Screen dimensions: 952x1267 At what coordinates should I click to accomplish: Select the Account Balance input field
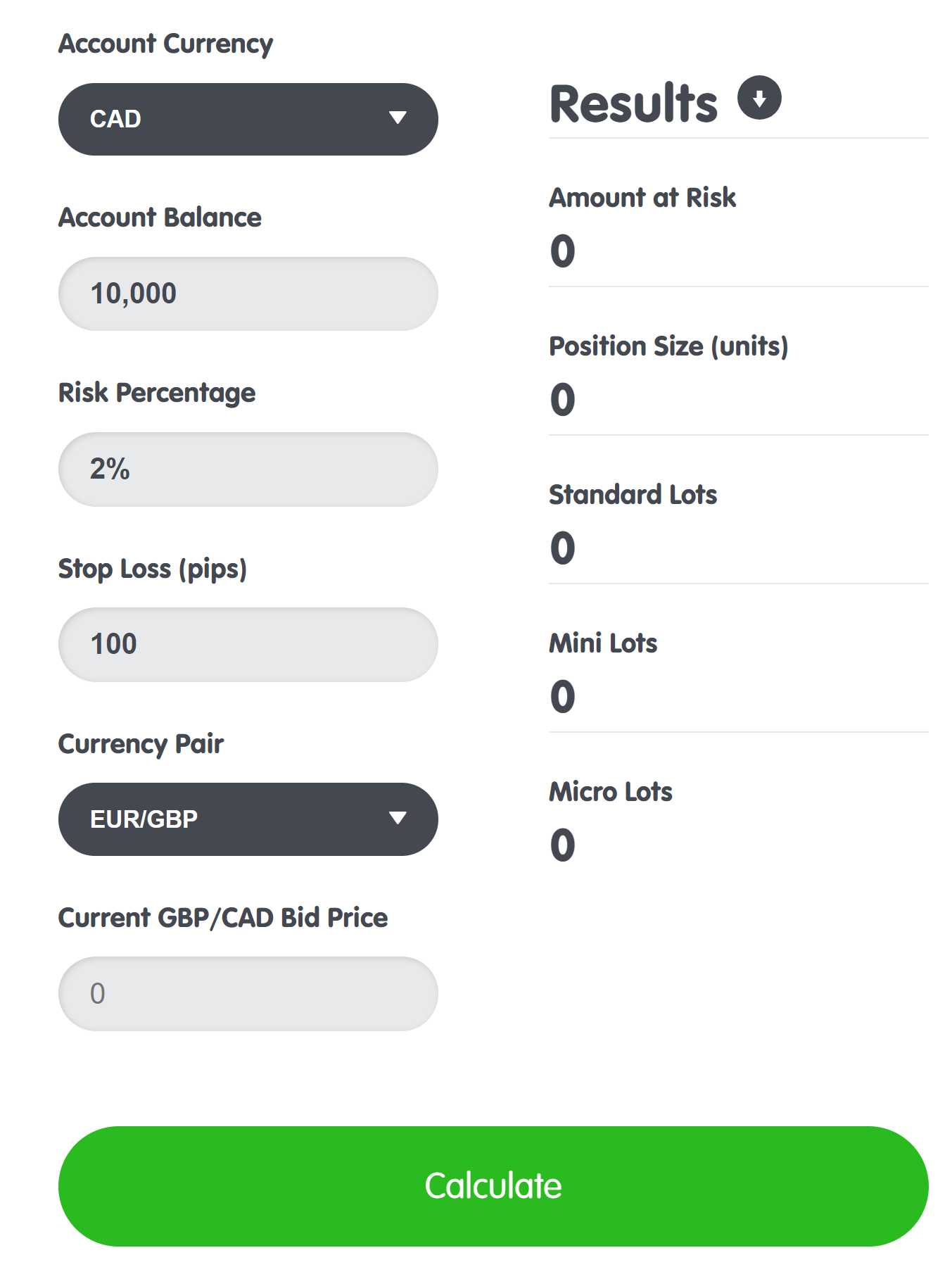(x=248, y=294)
